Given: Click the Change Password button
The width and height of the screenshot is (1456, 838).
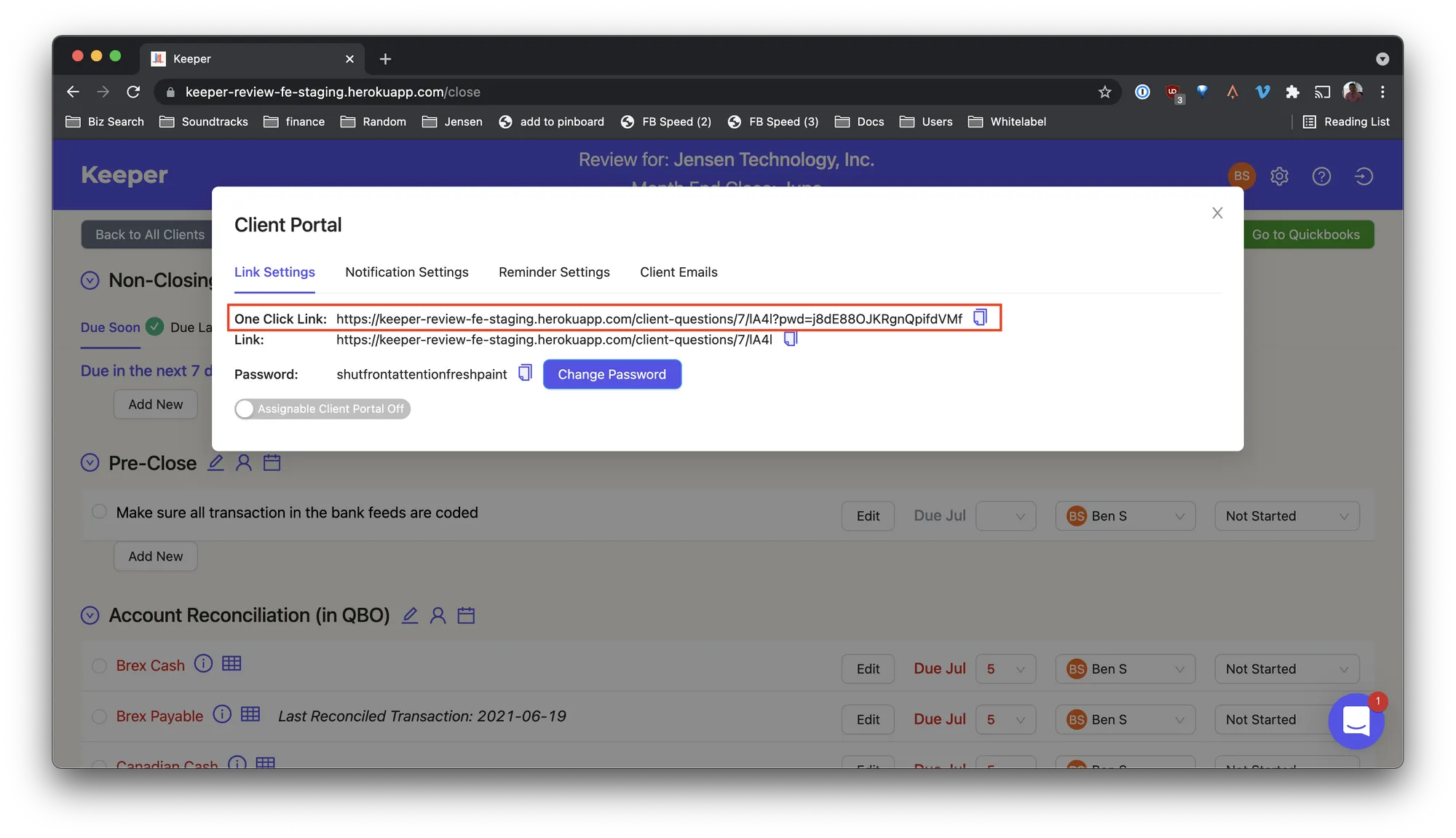Looking at the screenshot, I should click(612, 374).
